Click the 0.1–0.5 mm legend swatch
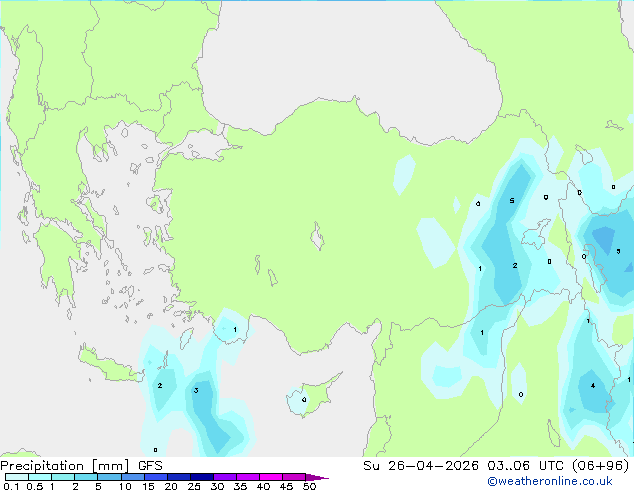 pos(17,477)
